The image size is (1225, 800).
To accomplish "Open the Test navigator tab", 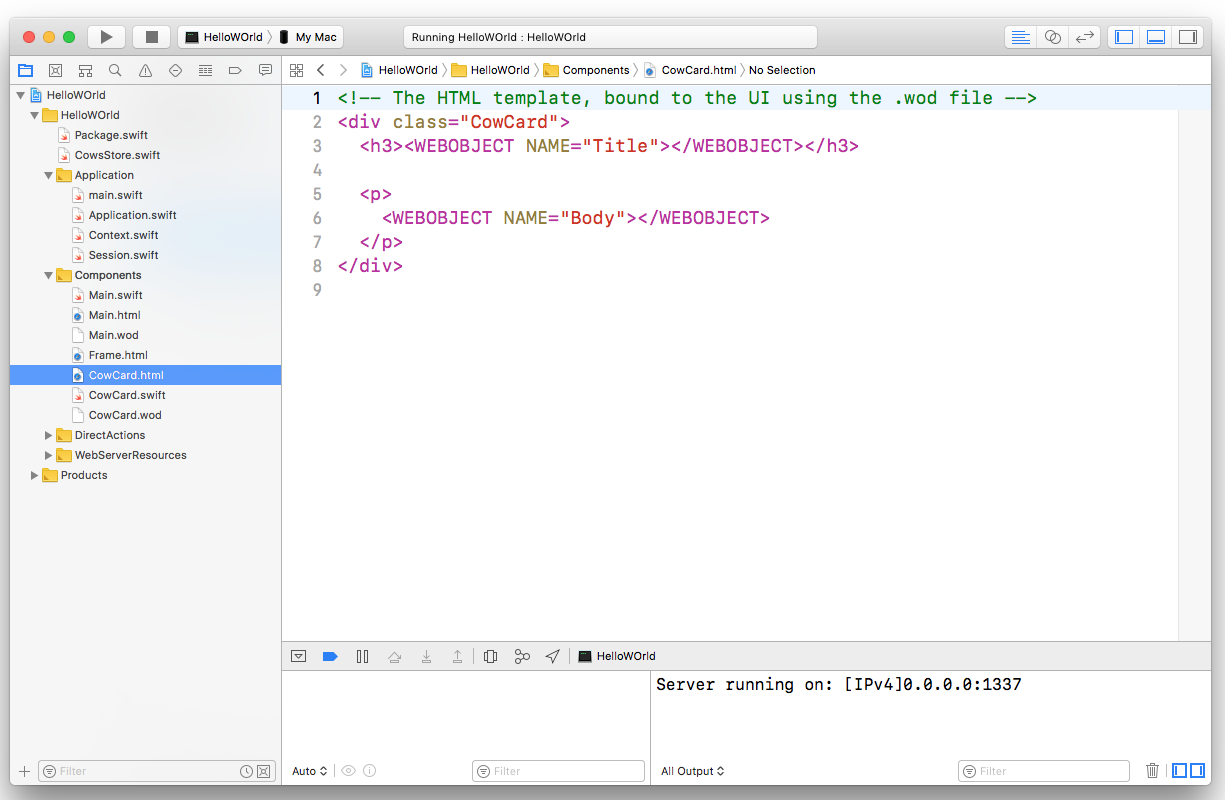I will click(176, 70).
